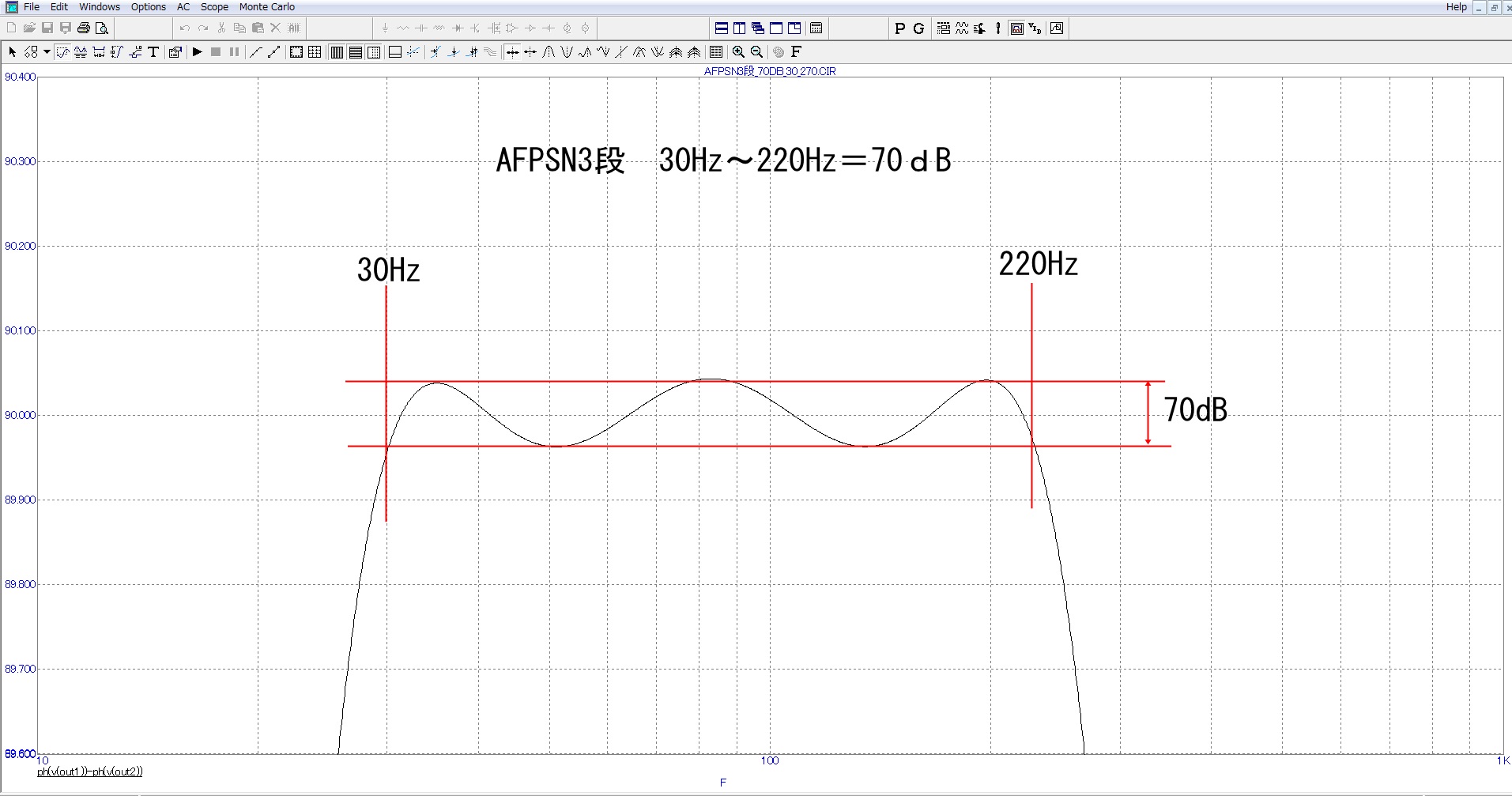Toggle the vertical grid lines button
The image size is (1512, 796).
(x=337, y=52)
